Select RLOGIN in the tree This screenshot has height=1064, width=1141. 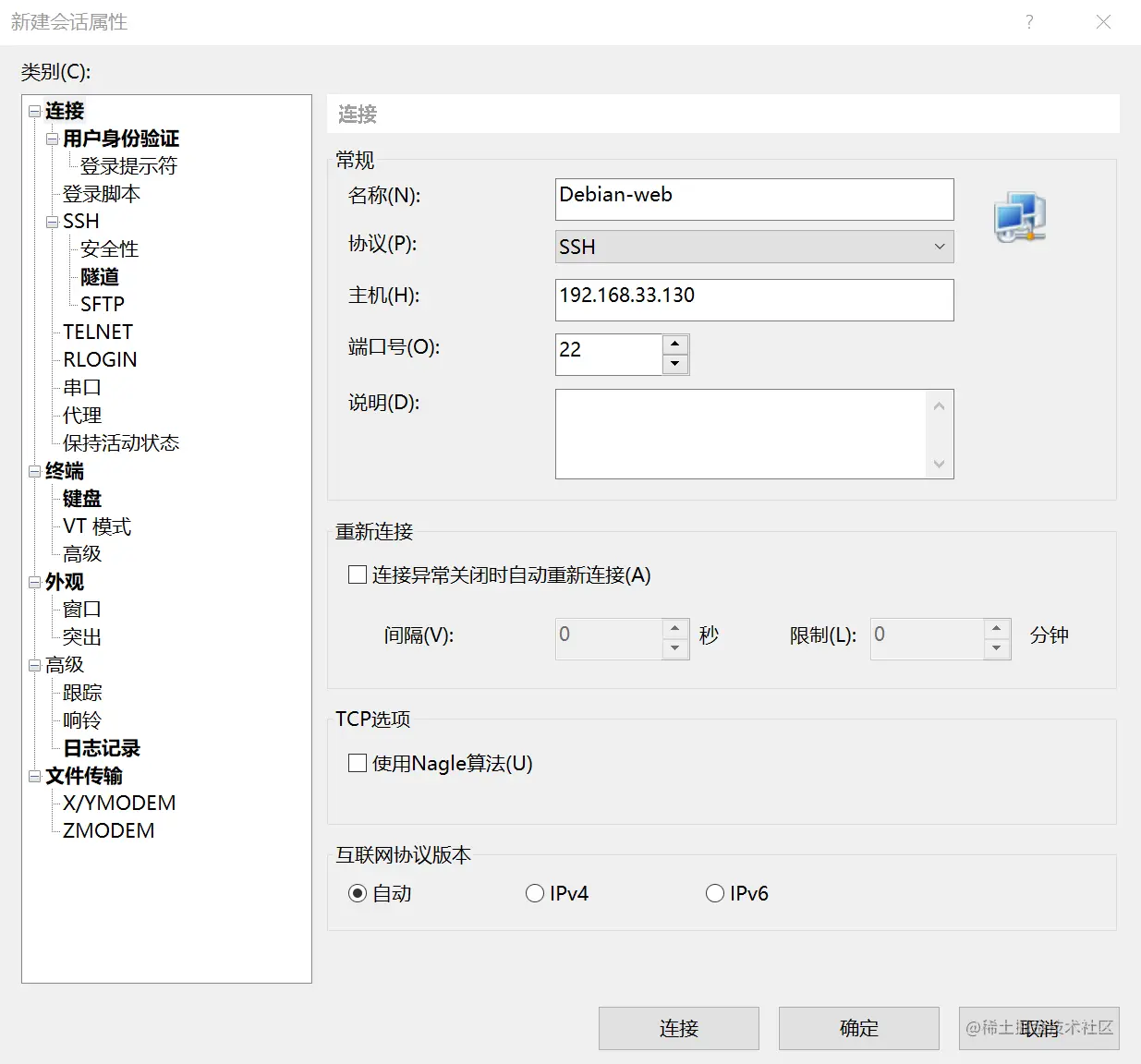tap(100, 360)
